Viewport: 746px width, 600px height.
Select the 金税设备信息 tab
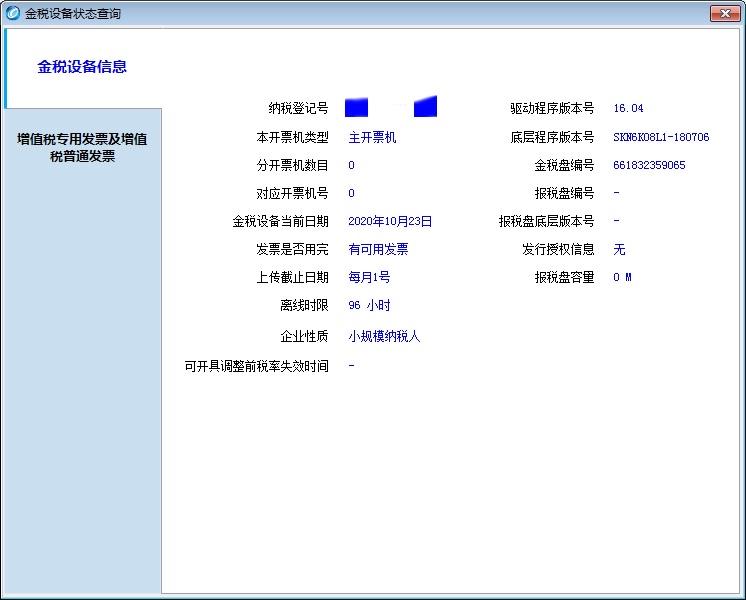point(82,68)
